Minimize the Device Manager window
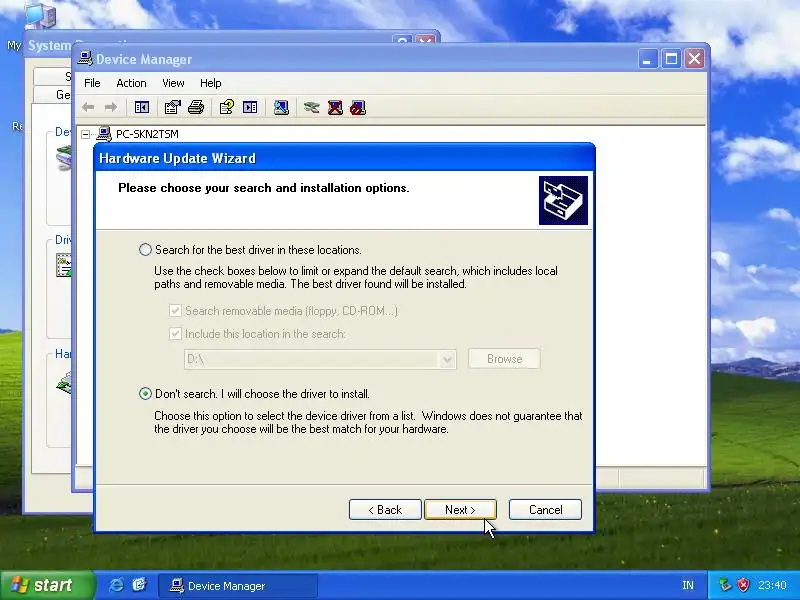This screenshot has width=800, height=600. coord(647,59)
